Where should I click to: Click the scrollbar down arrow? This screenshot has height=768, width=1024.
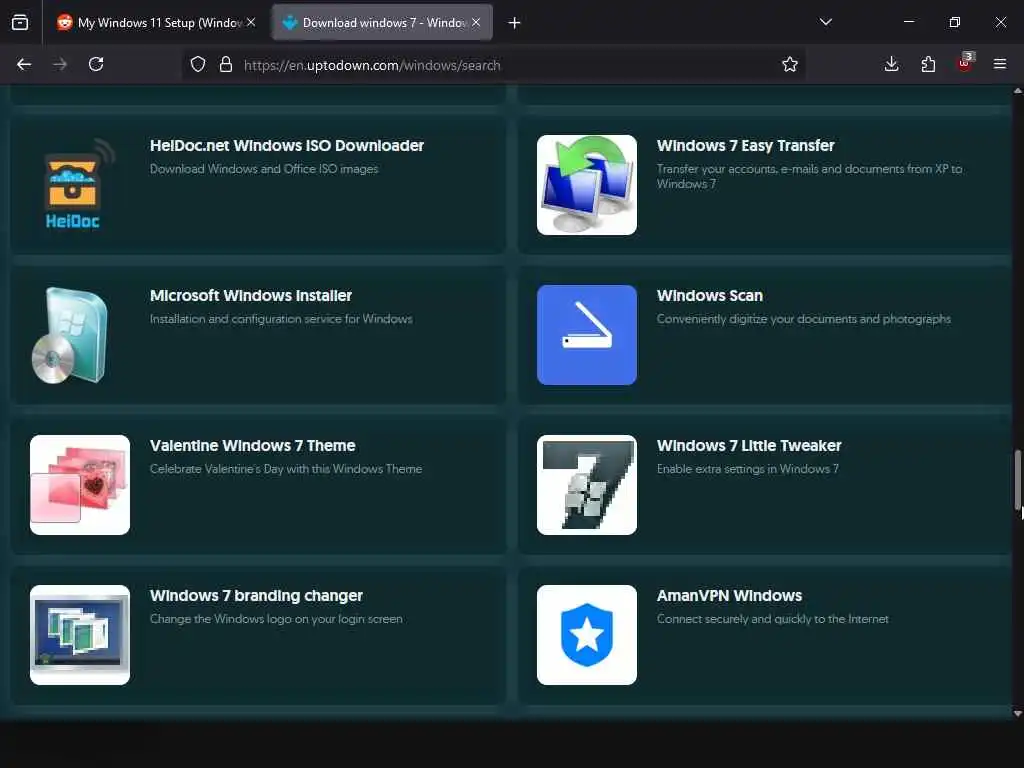click(x=1018, y=714)
